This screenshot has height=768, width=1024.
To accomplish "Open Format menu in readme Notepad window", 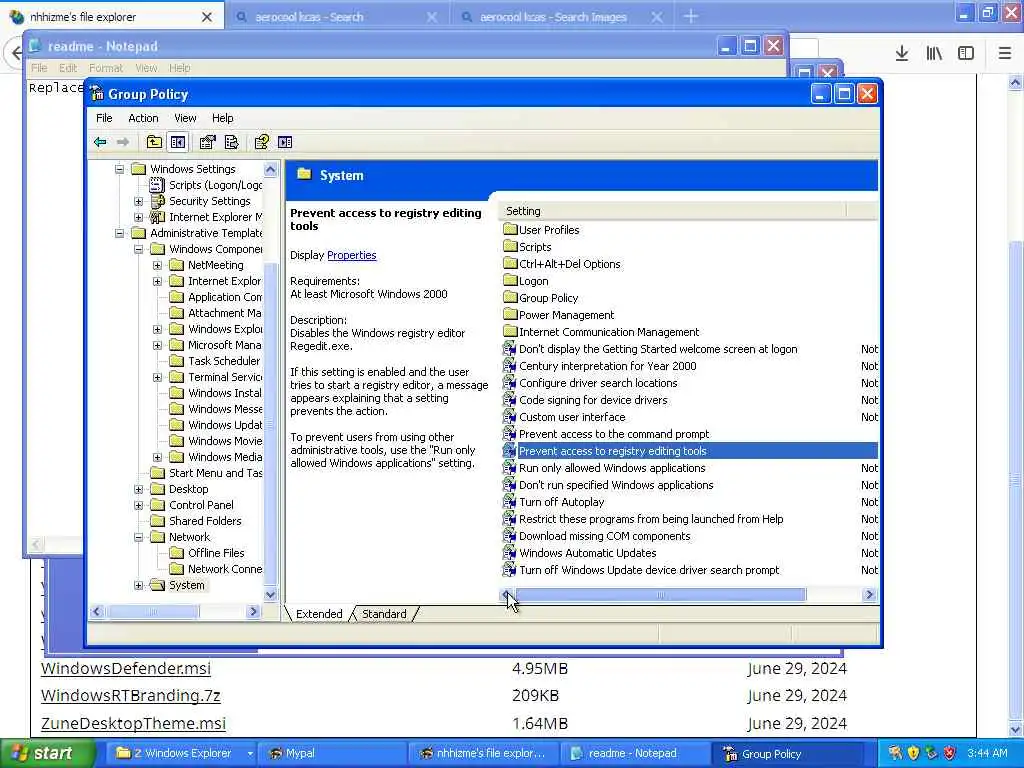I will [x=106, y=68].
